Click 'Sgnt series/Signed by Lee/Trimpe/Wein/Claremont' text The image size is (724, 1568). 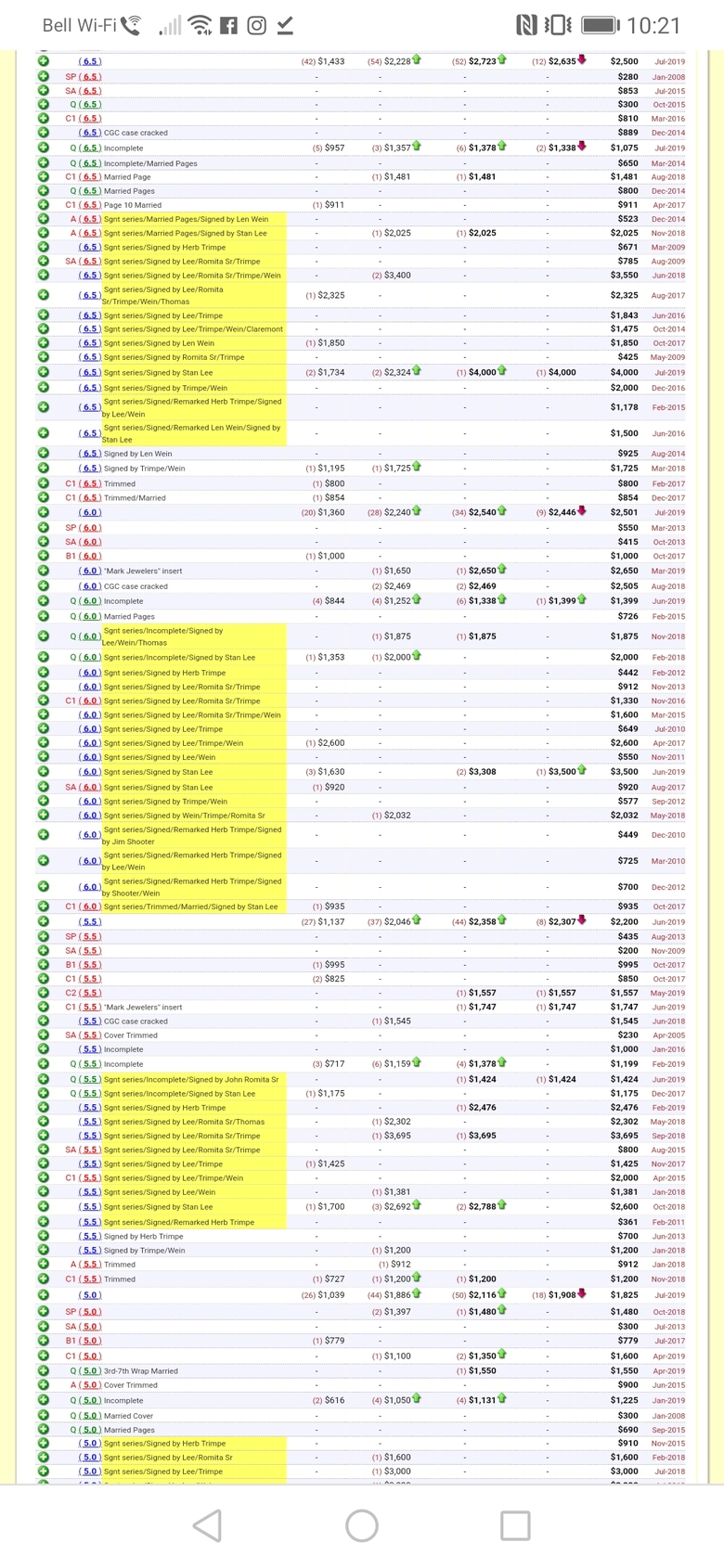point(193,329)
